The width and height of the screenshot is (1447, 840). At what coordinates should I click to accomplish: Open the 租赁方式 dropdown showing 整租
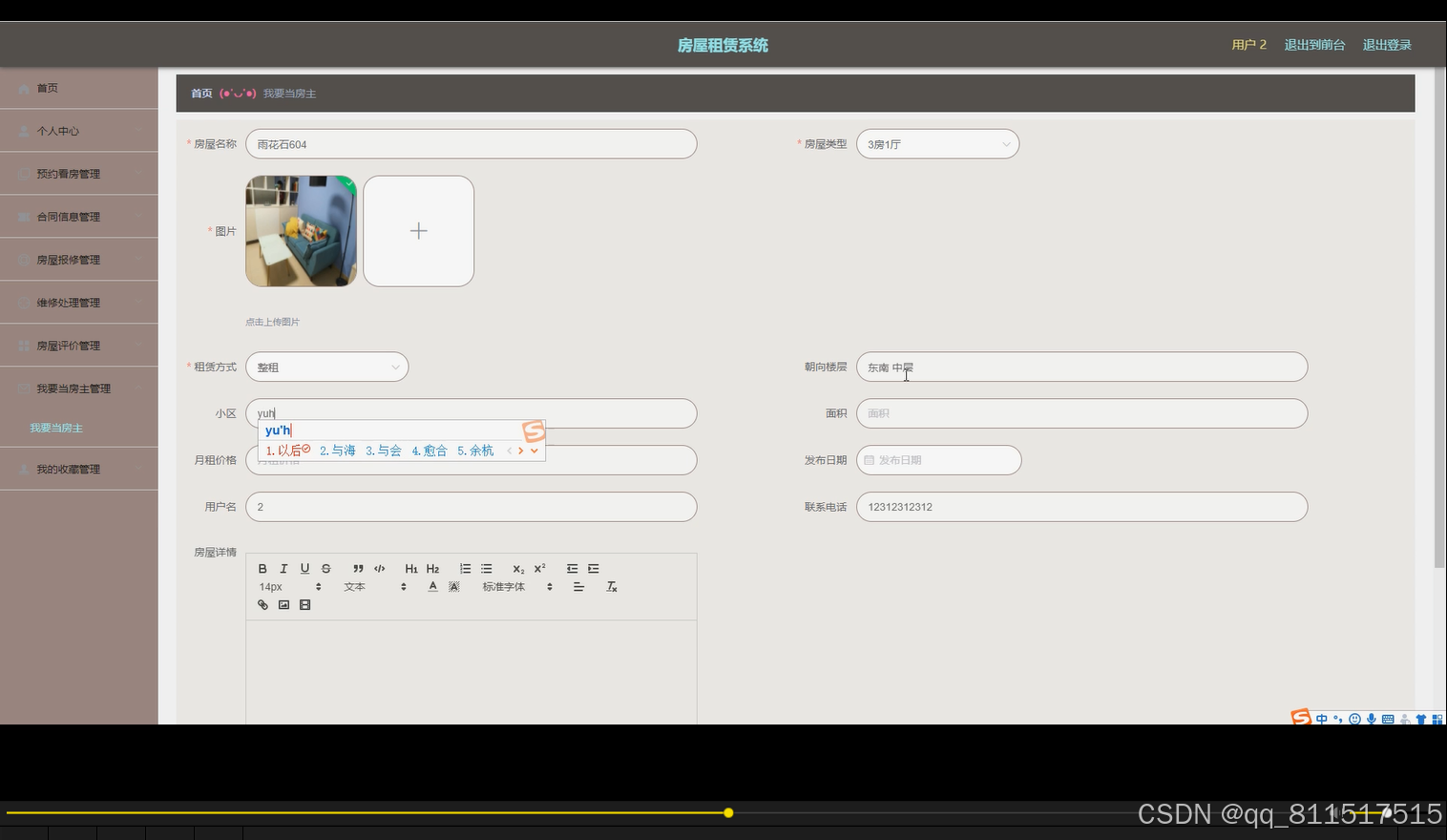[326, 367]
